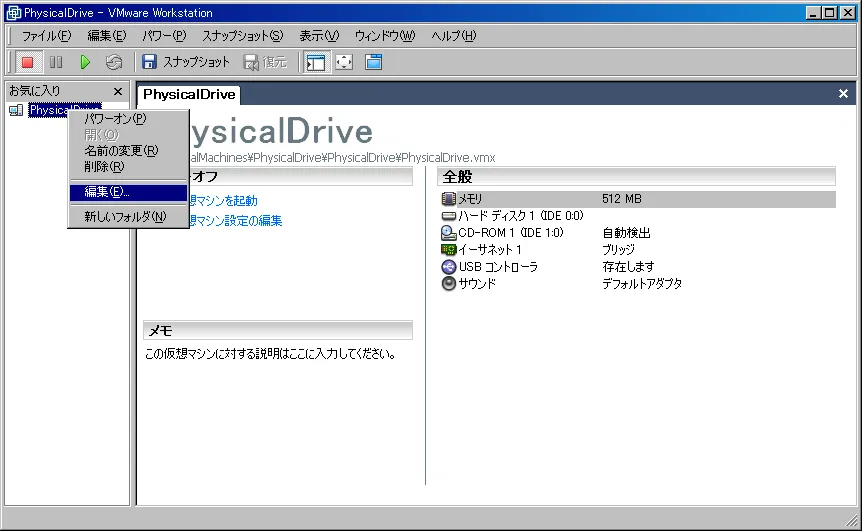Choose 削除(R) in the context menu
This screenshot has width=862, height=531.
129,167
